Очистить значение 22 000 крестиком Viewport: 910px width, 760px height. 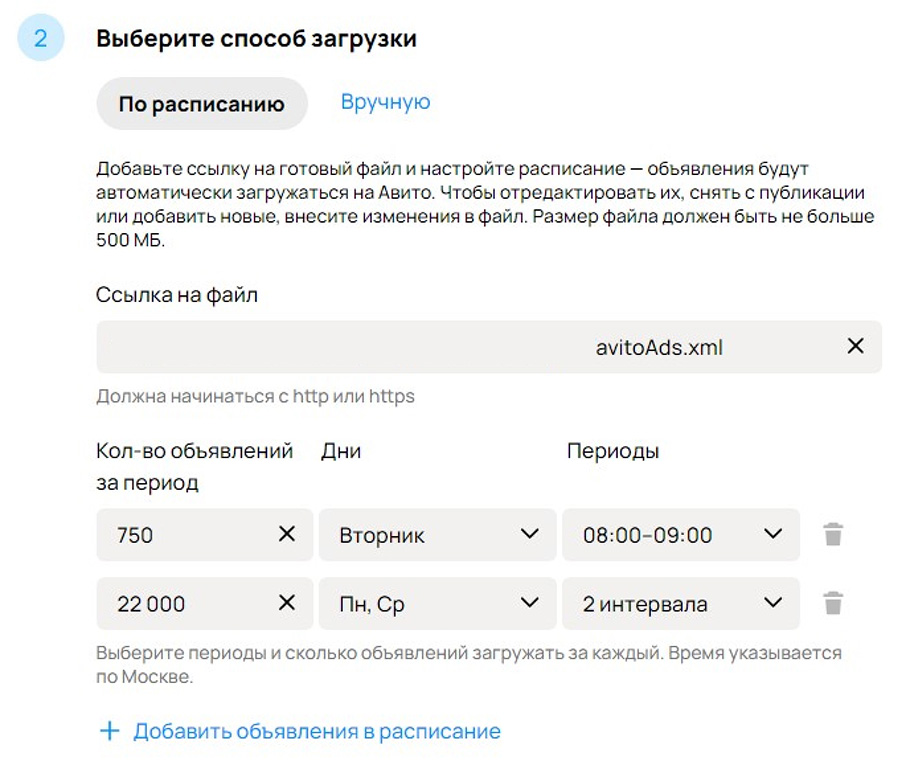[x=289, y=604]
